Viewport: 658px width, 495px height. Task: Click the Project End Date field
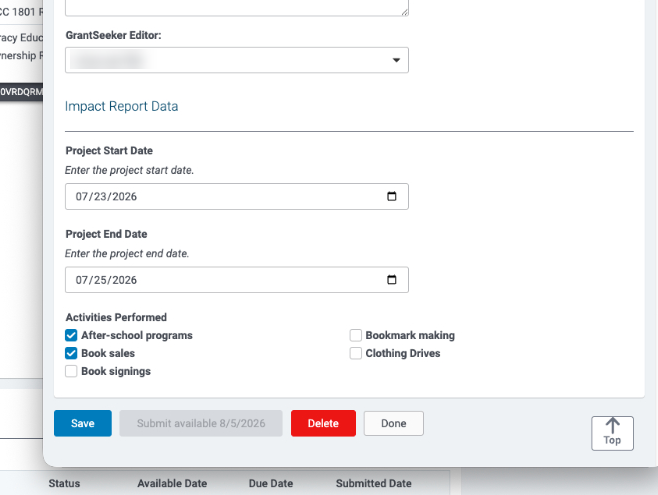click(x=237, y=280)
